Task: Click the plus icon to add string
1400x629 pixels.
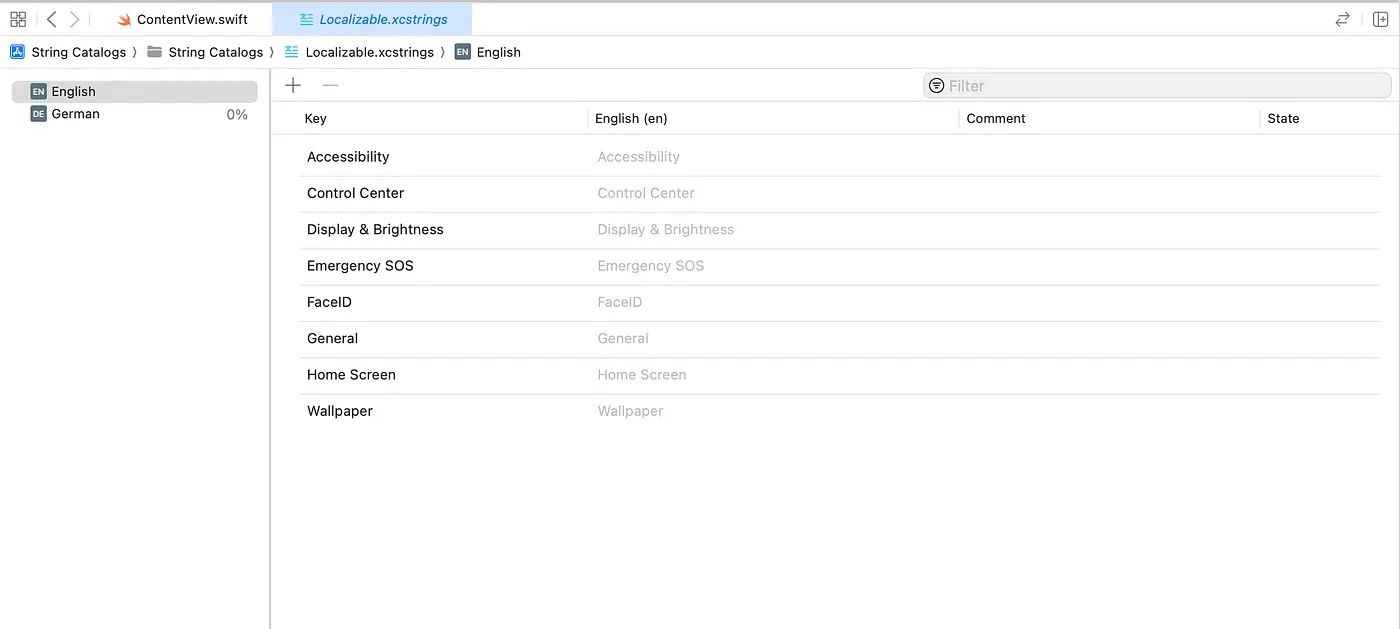Action: 293,86
